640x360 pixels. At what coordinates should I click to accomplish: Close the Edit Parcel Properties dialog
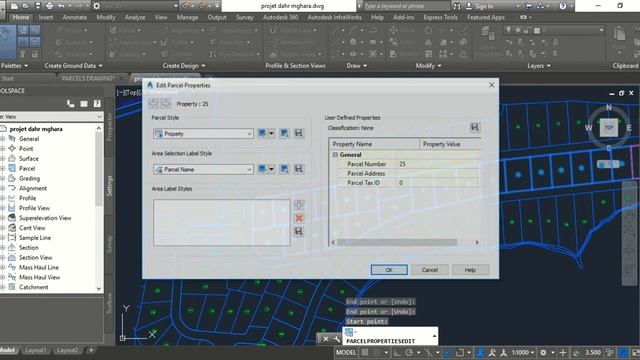[x=491, y=85]
